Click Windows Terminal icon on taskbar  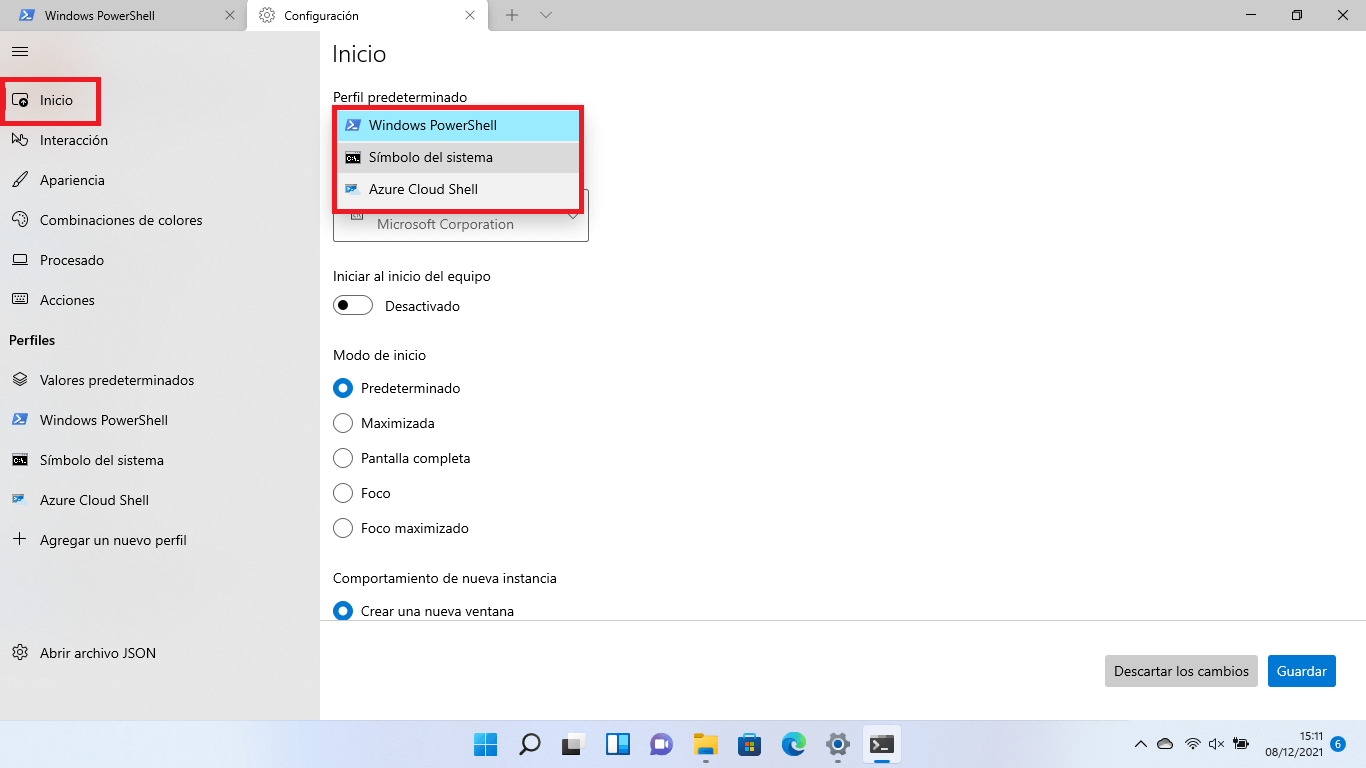tap(881, 744)
